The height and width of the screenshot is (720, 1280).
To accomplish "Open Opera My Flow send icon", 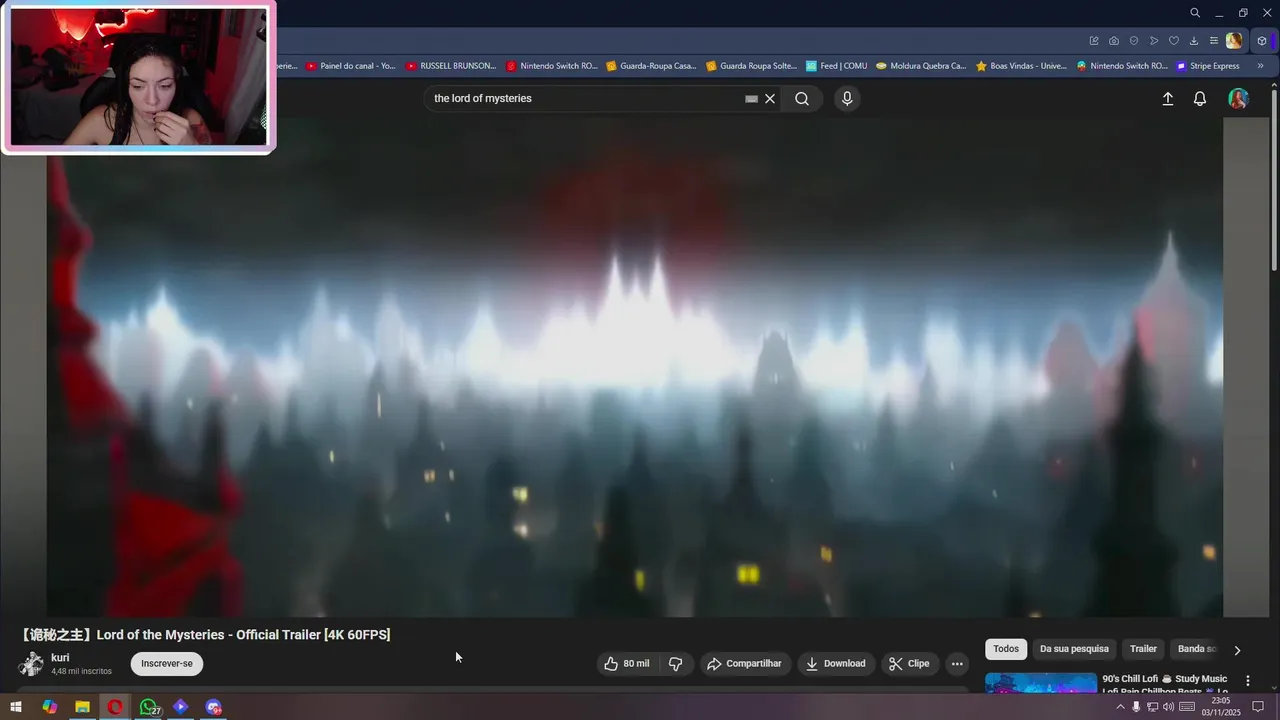I will point(1154,41).
